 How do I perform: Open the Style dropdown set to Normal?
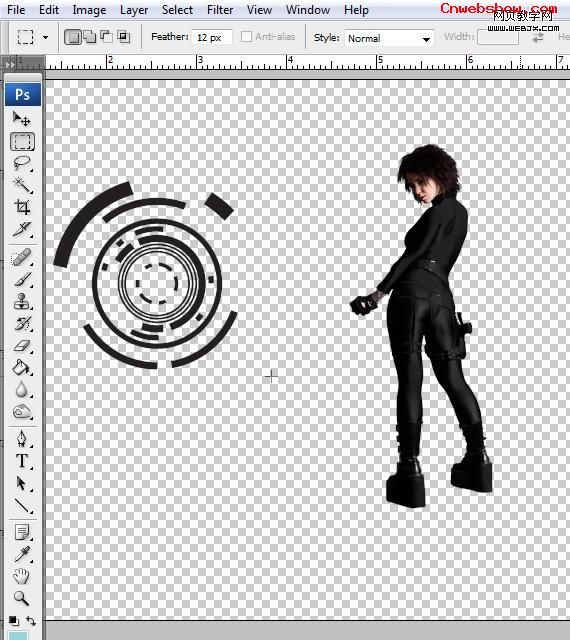click(x=388, y=39)
